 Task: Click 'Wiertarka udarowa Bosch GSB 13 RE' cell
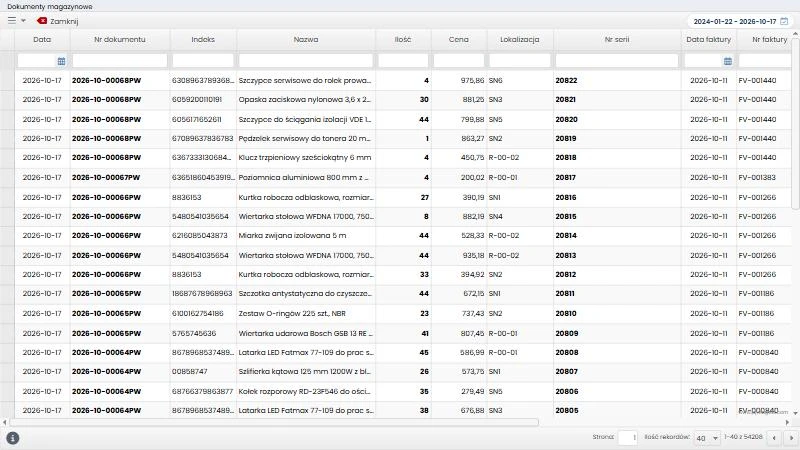(x=306, y=334)
